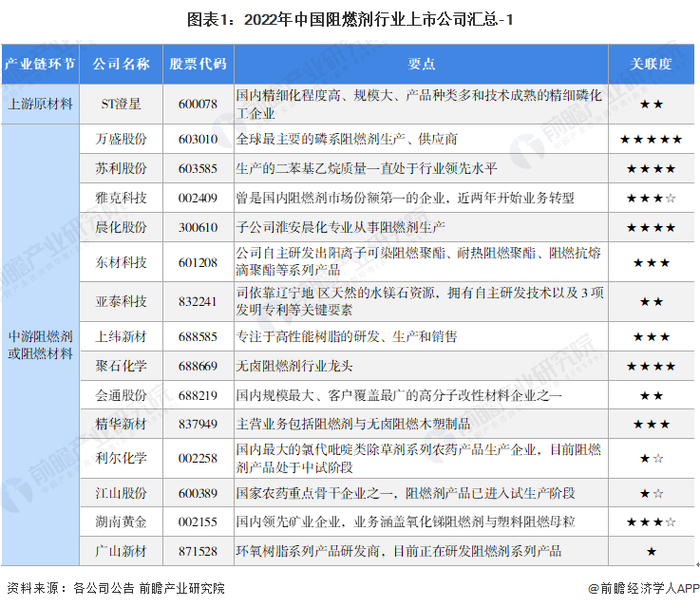The image size is (700, 608).
Task: Click stock code 832241
Action: pyautogui.click(x=198, y=301)
